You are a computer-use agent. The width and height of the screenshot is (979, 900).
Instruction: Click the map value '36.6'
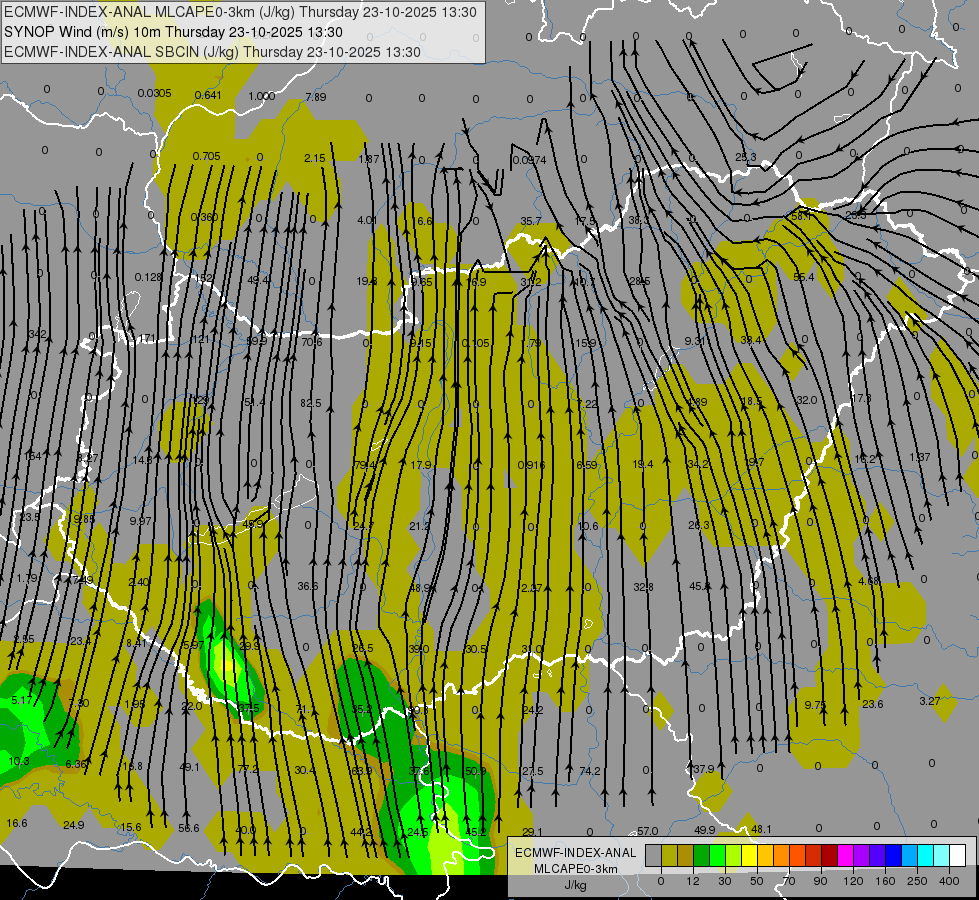pos(308,586)
